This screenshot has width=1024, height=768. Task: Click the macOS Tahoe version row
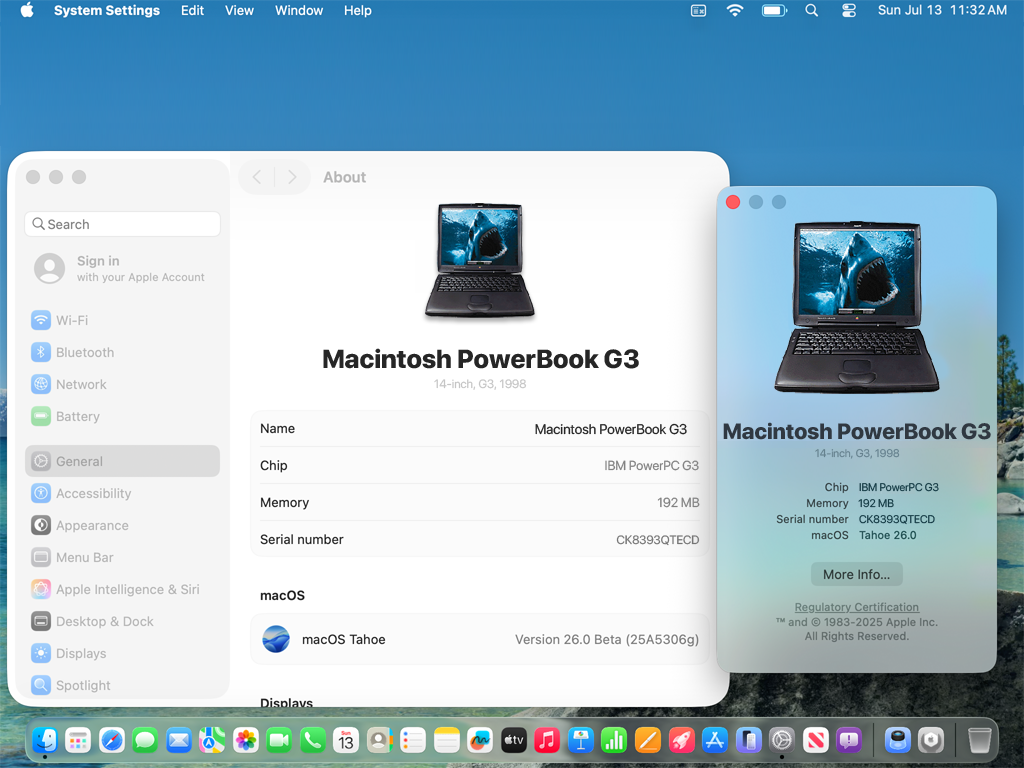click(480, 639)
